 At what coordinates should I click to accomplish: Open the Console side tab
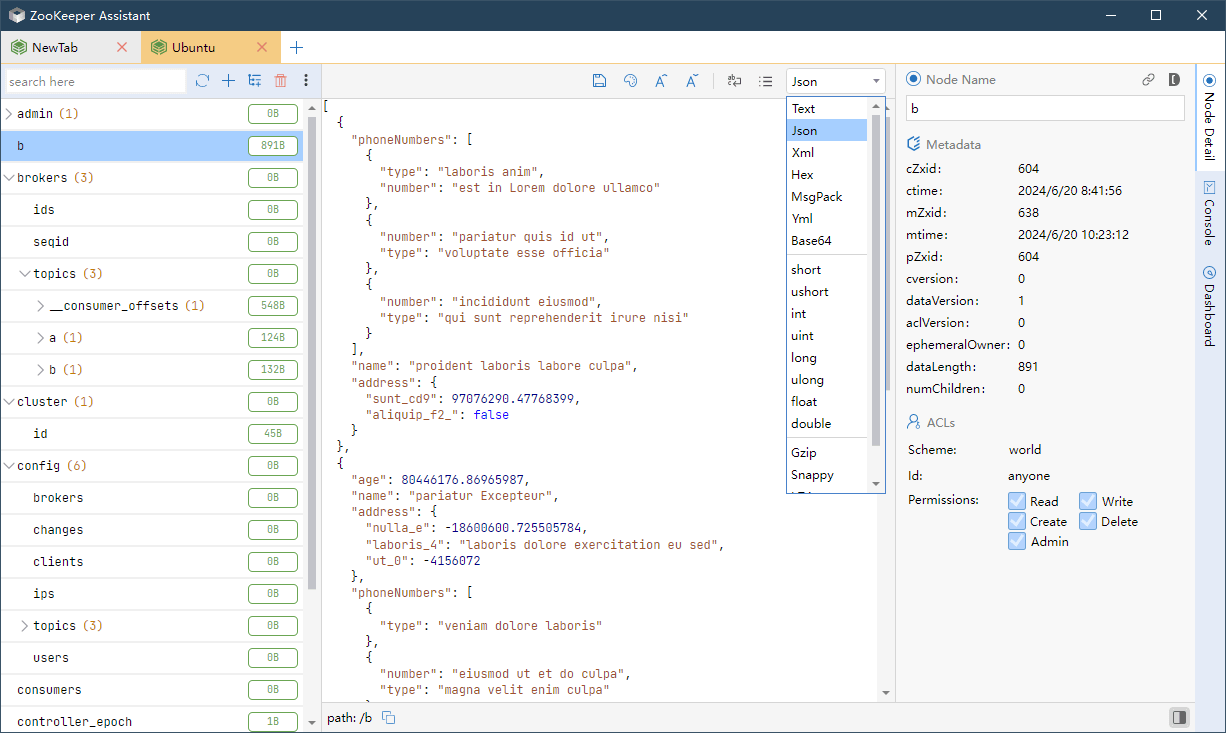1209,213
